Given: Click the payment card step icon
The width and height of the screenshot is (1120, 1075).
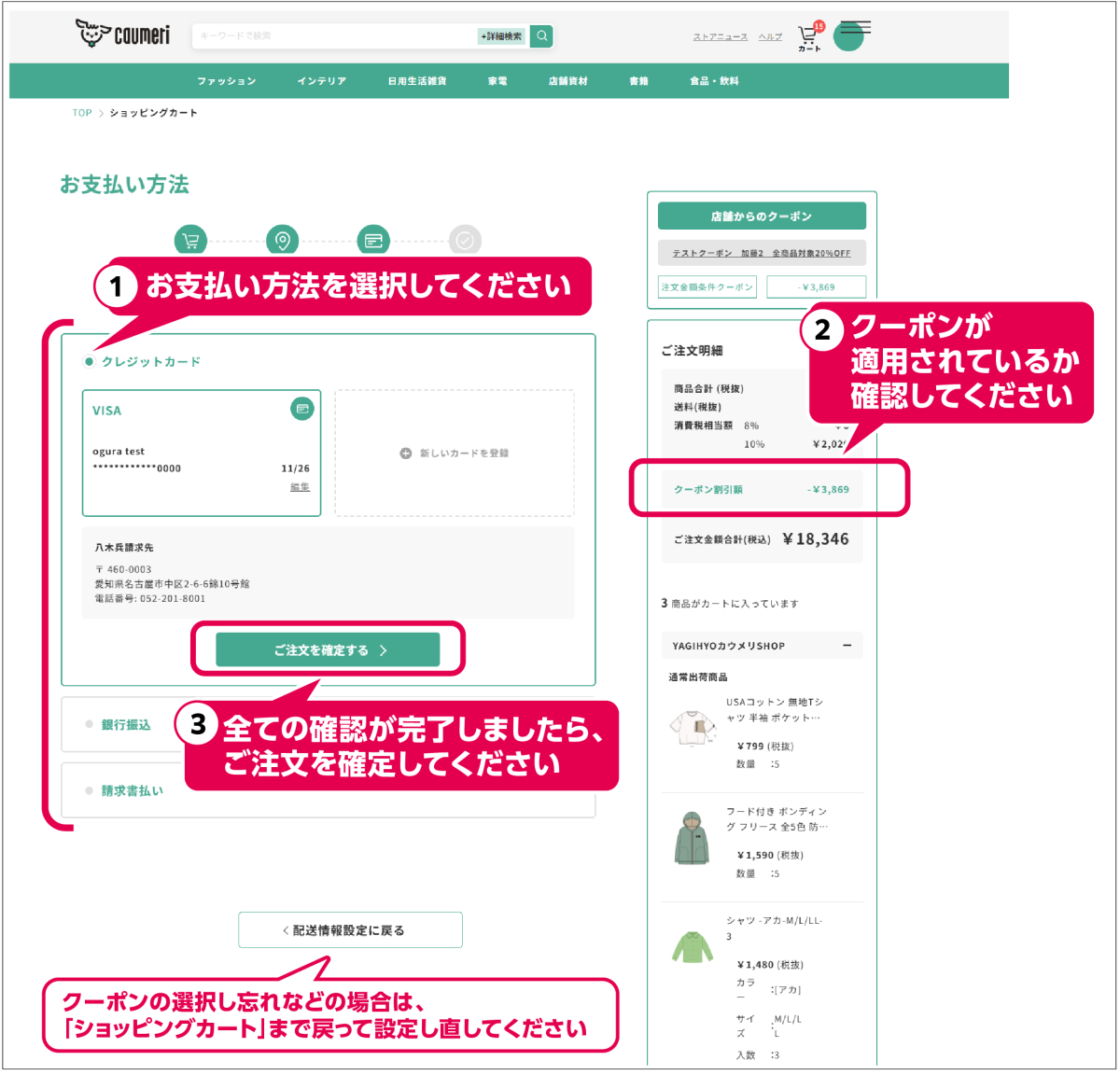Looking at the screenshot, I should (x=373, y=241).
